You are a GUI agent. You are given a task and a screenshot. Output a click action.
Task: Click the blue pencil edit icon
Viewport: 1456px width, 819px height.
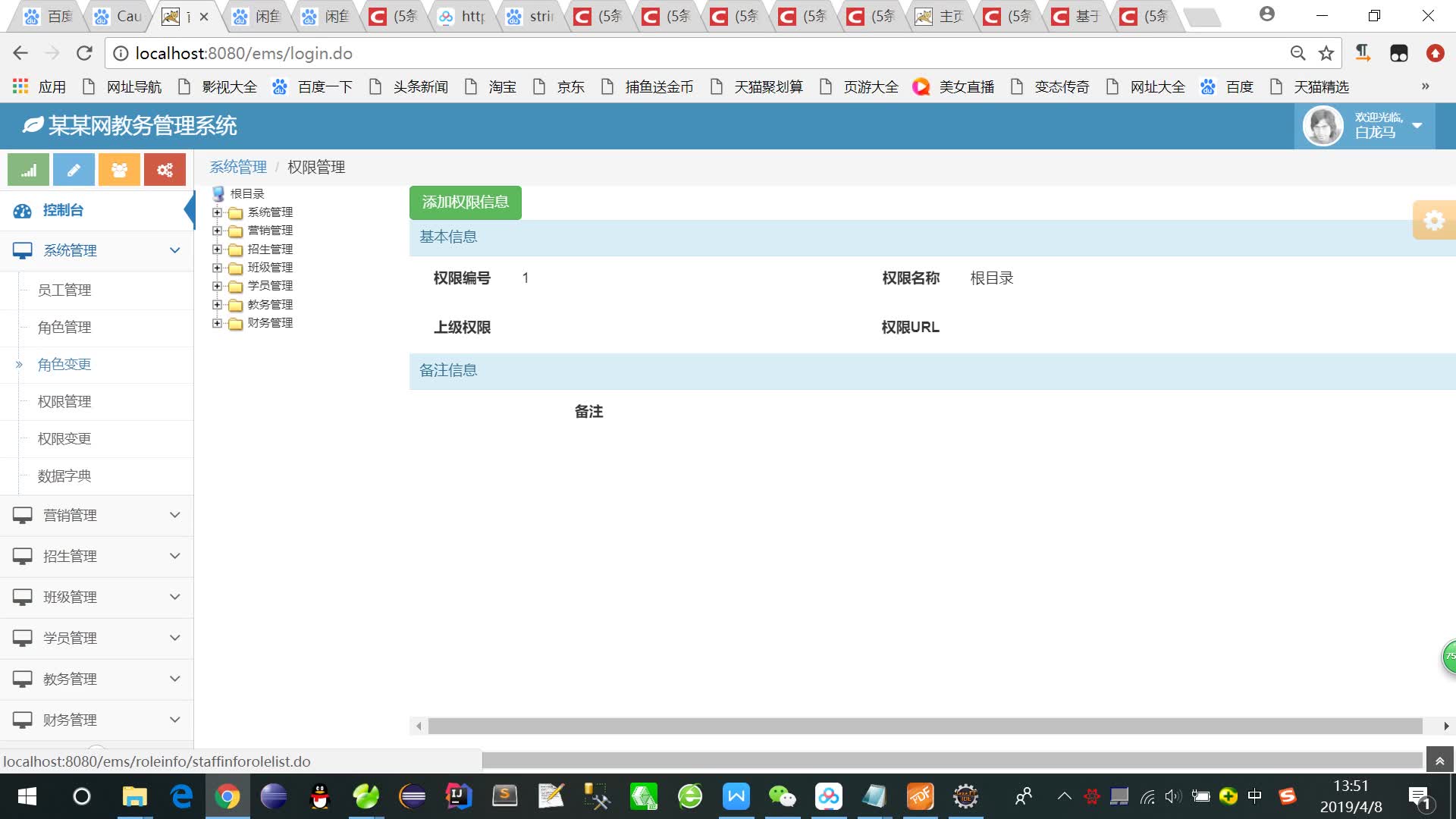74,169
